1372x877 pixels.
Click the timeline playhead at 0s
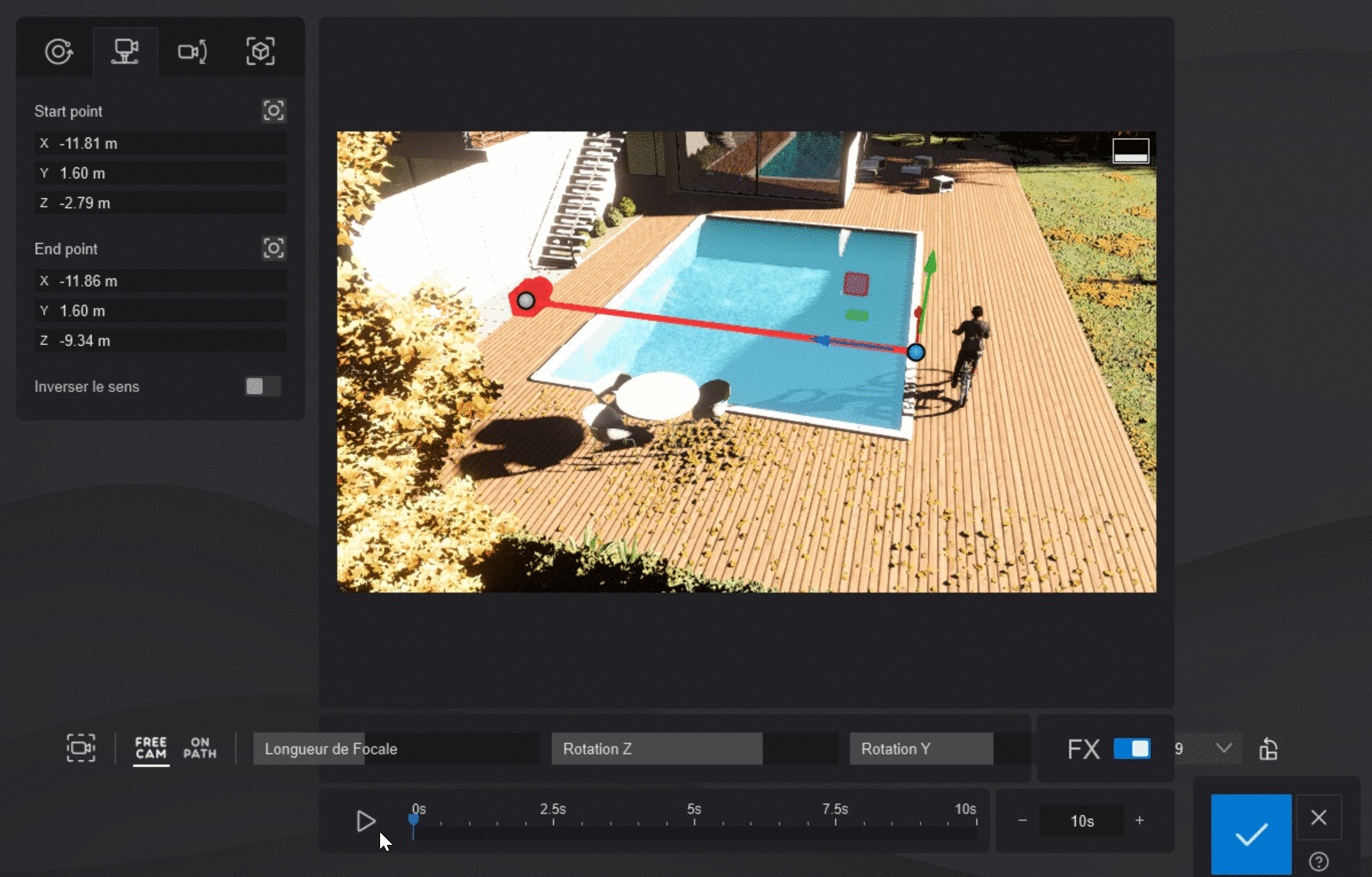[x=414, y=820]
